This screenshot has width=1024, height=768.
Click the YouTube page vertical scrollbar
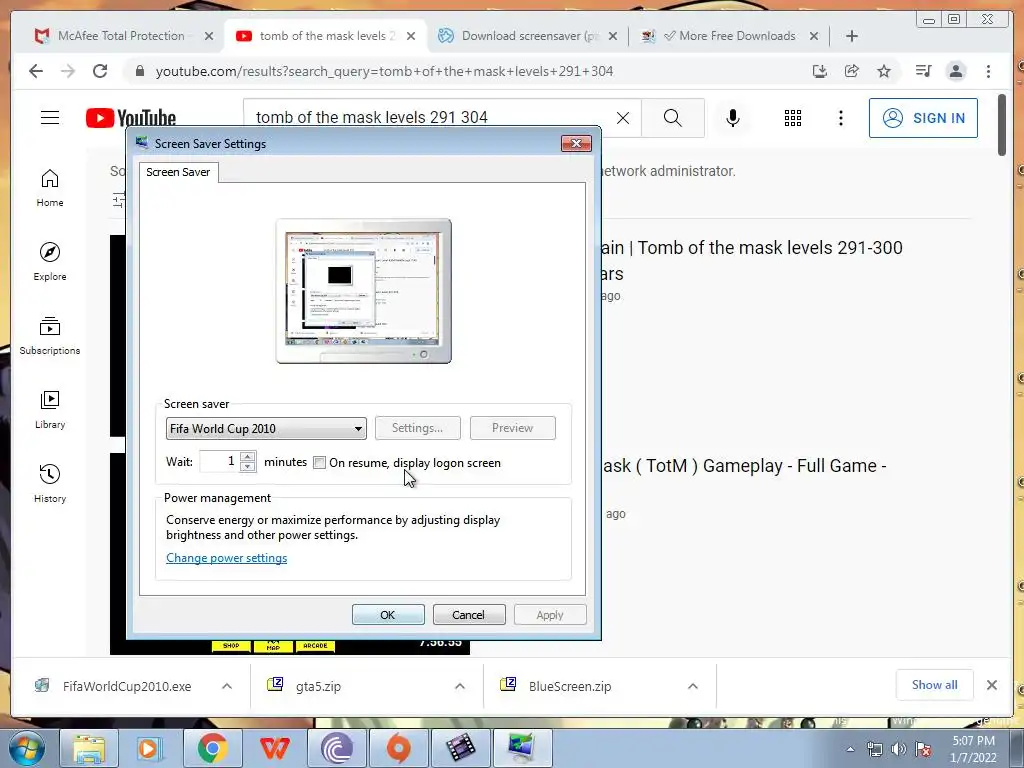[1003, 125]
